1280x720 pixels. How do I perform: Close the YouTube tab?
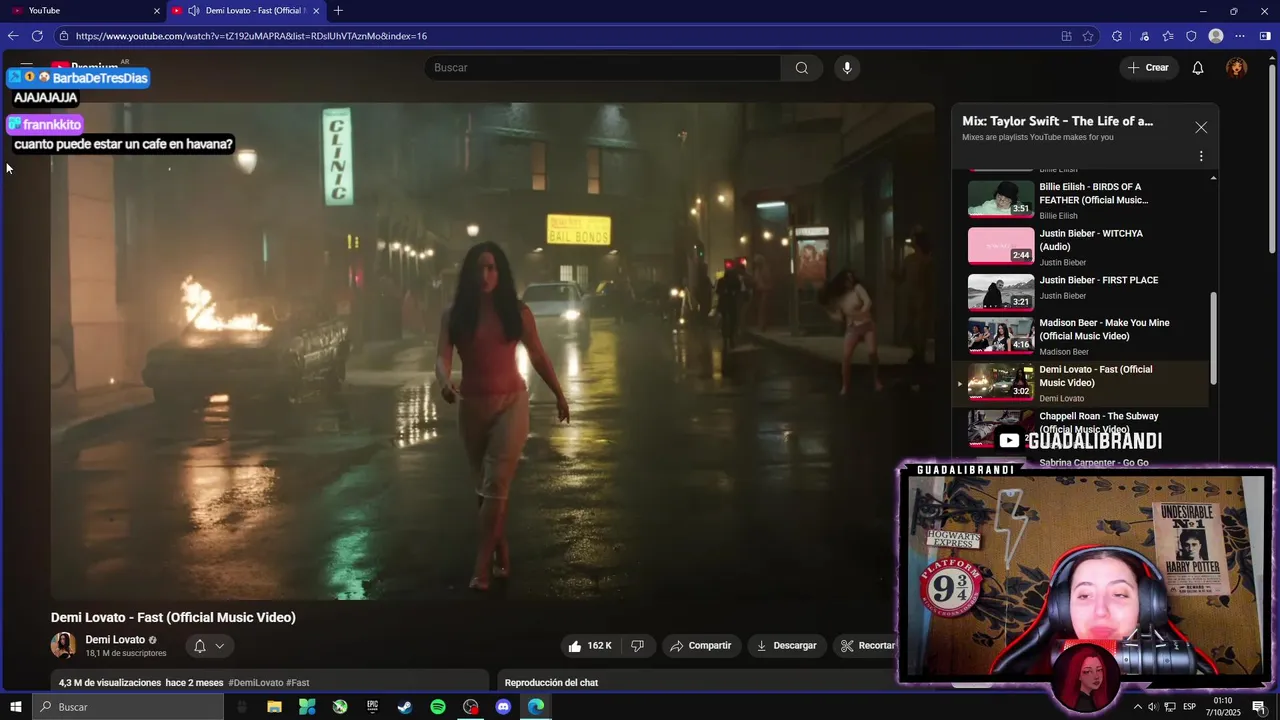tap(156, 11)
